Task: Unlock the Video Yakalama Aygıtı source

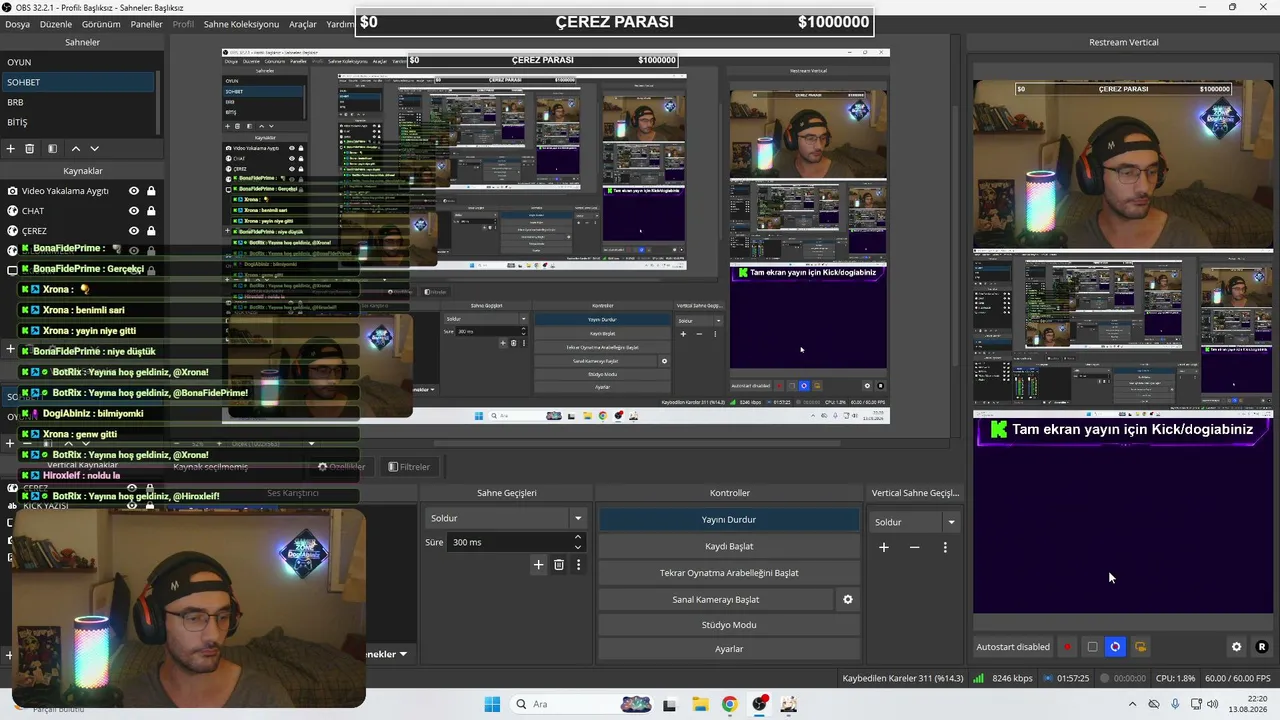Action: pos(151,191)
